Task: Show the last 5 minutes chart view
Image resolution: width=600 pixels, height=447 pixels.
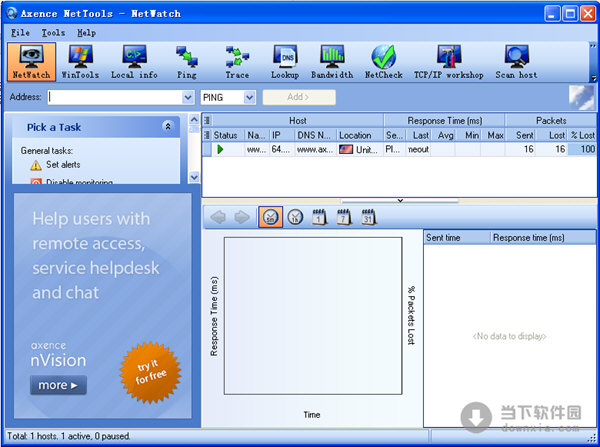Action: [271, 217]
